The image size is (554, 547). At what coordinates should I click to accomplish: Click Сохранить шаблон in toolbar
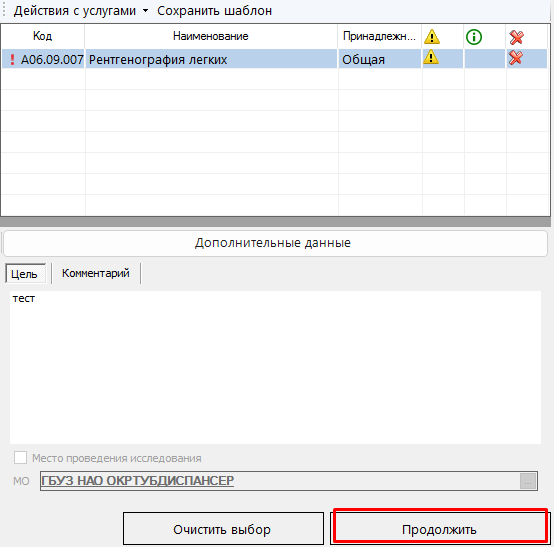(214, 11)
